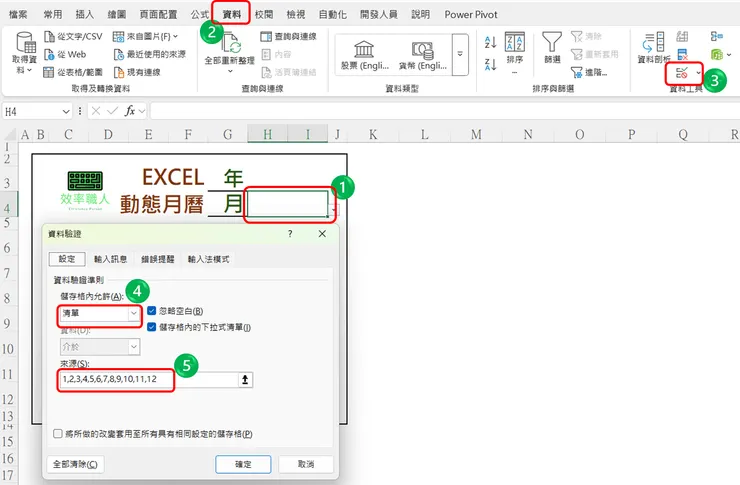The width and height of the screenshot is (740, 485).
Task: Open data validation icon (資料驗證)
Action: (x=681, y=73)
